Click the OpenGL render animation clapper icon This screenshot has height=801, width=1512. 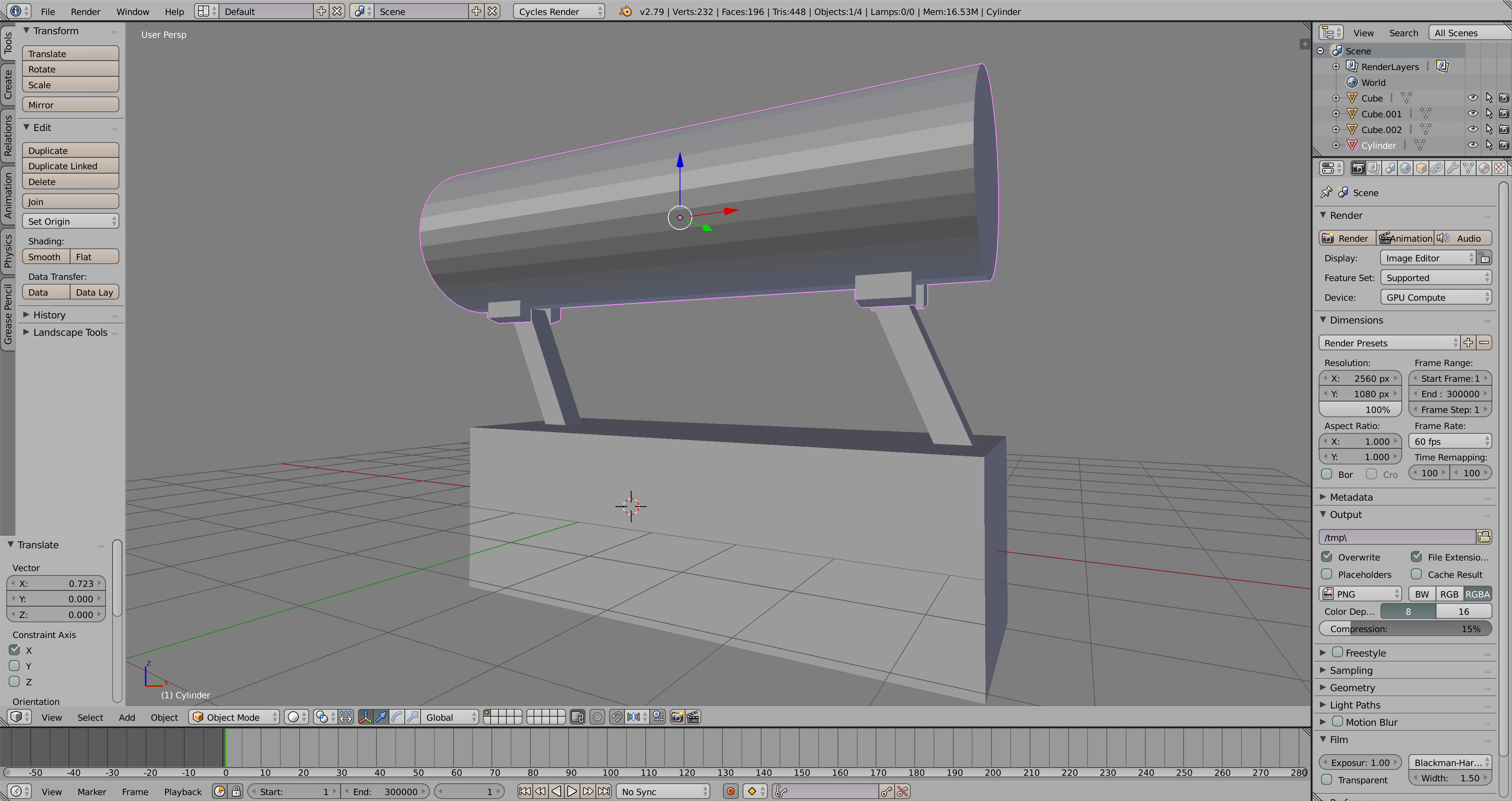pyautogui.click(x=693, y=717)
